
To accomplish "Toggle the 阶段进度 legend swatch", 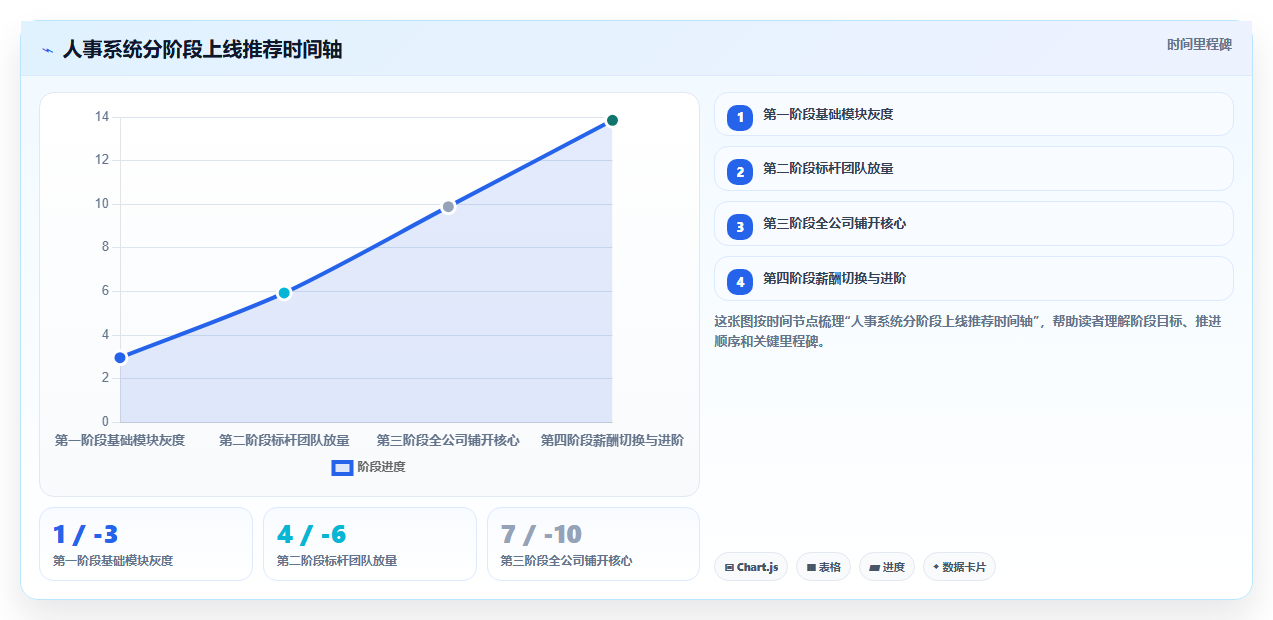I will point(342,467).
